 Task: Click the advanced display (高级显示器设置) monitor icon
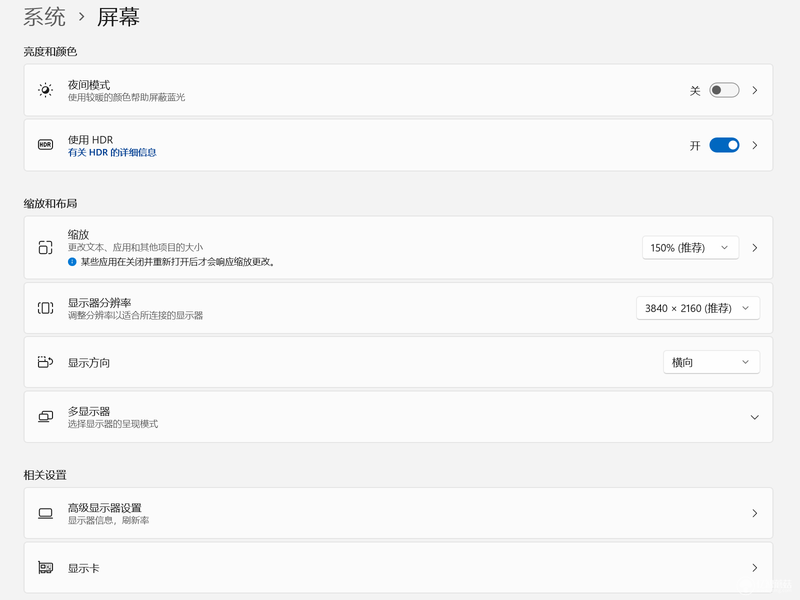click(45, 513)
